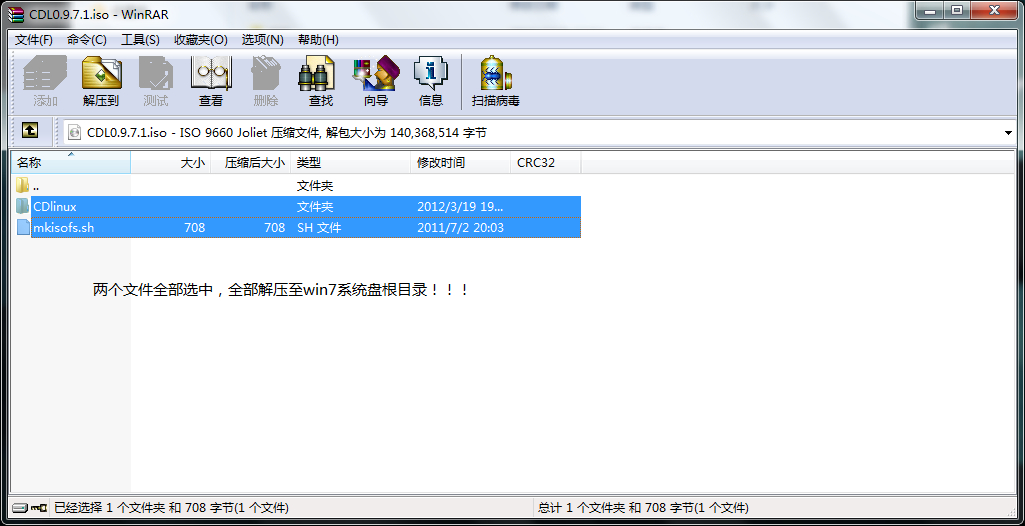Select the CDlinux folder name
Image resolution: width=1025 pixels, height=526 pixels.
coord(55,206)
